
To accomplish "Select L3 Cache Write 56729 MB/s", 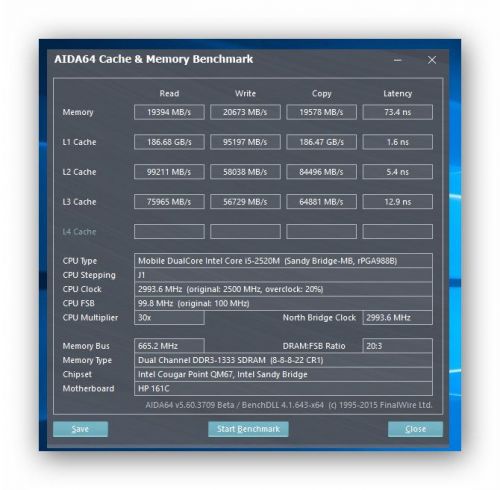I will click(245, 202).
